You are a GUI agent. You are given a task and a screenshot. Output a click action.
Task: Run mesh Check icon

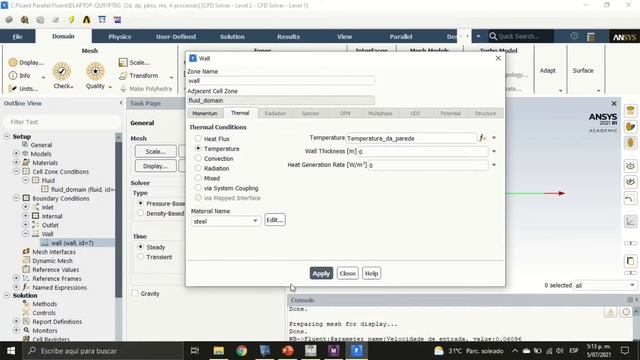[62, 72]
